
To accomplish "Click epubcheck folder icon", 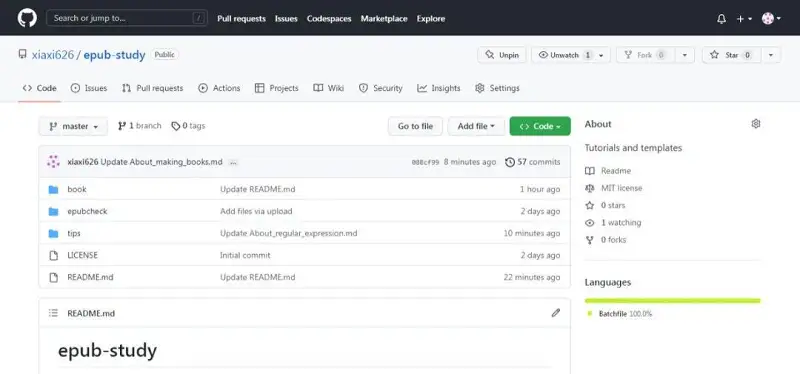I will (54, 211).
